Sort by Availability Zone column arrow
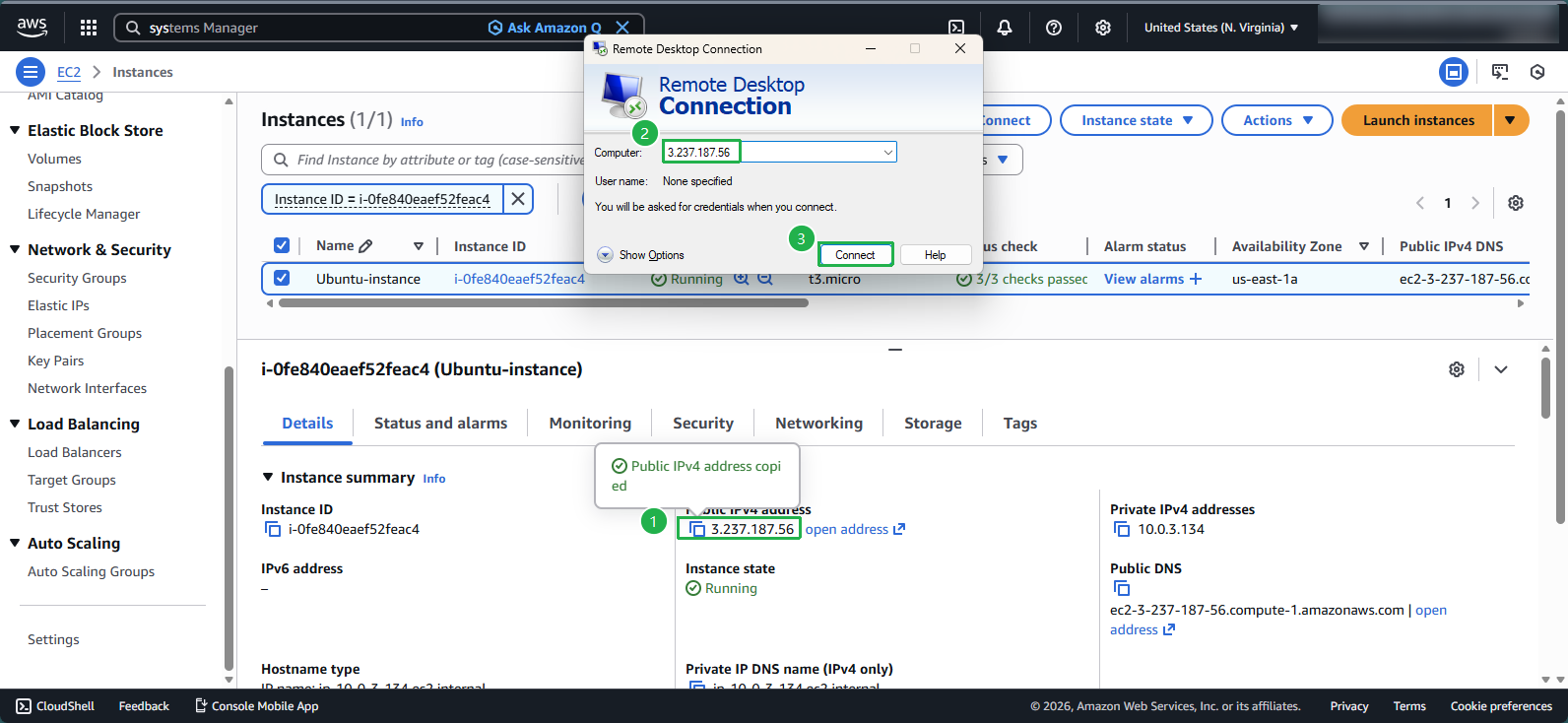Viewport: 1568px width, 723px height. pos(1364,246)
